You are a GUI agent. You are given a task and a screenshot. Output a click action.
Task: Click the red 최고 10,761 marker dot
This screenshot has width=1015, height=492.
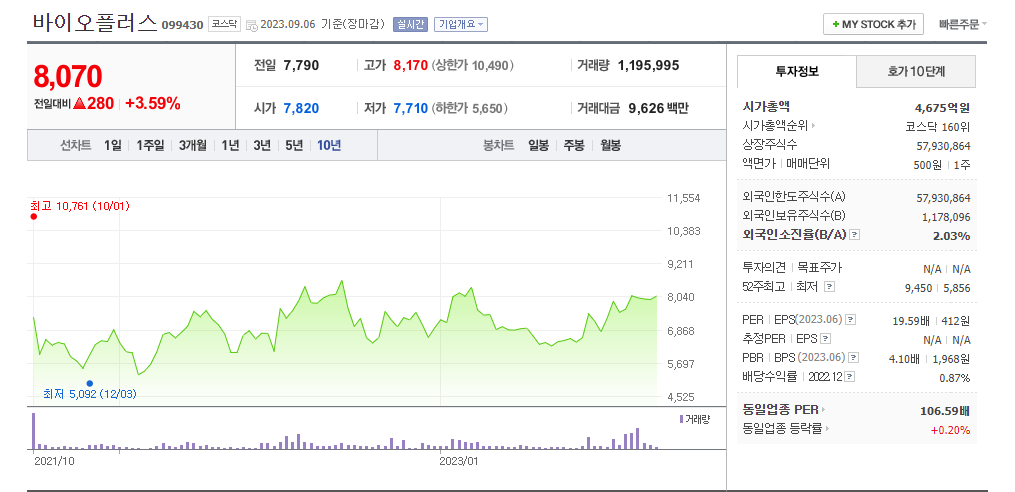(x=34, y=216)
